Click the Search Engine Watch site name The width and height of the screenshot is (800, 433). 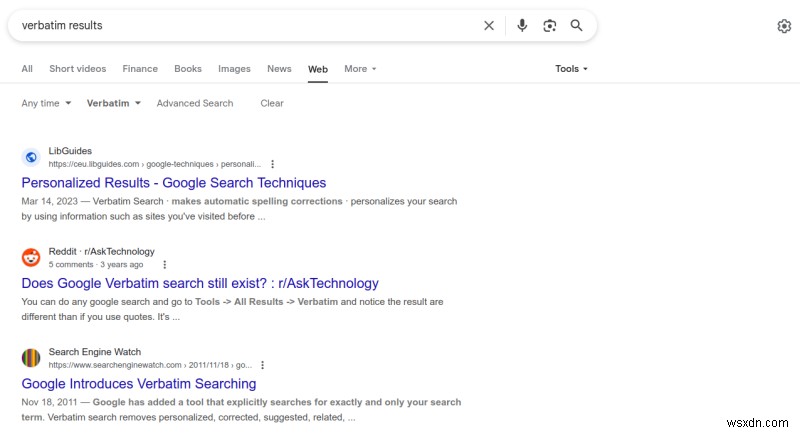click(94, 352)
